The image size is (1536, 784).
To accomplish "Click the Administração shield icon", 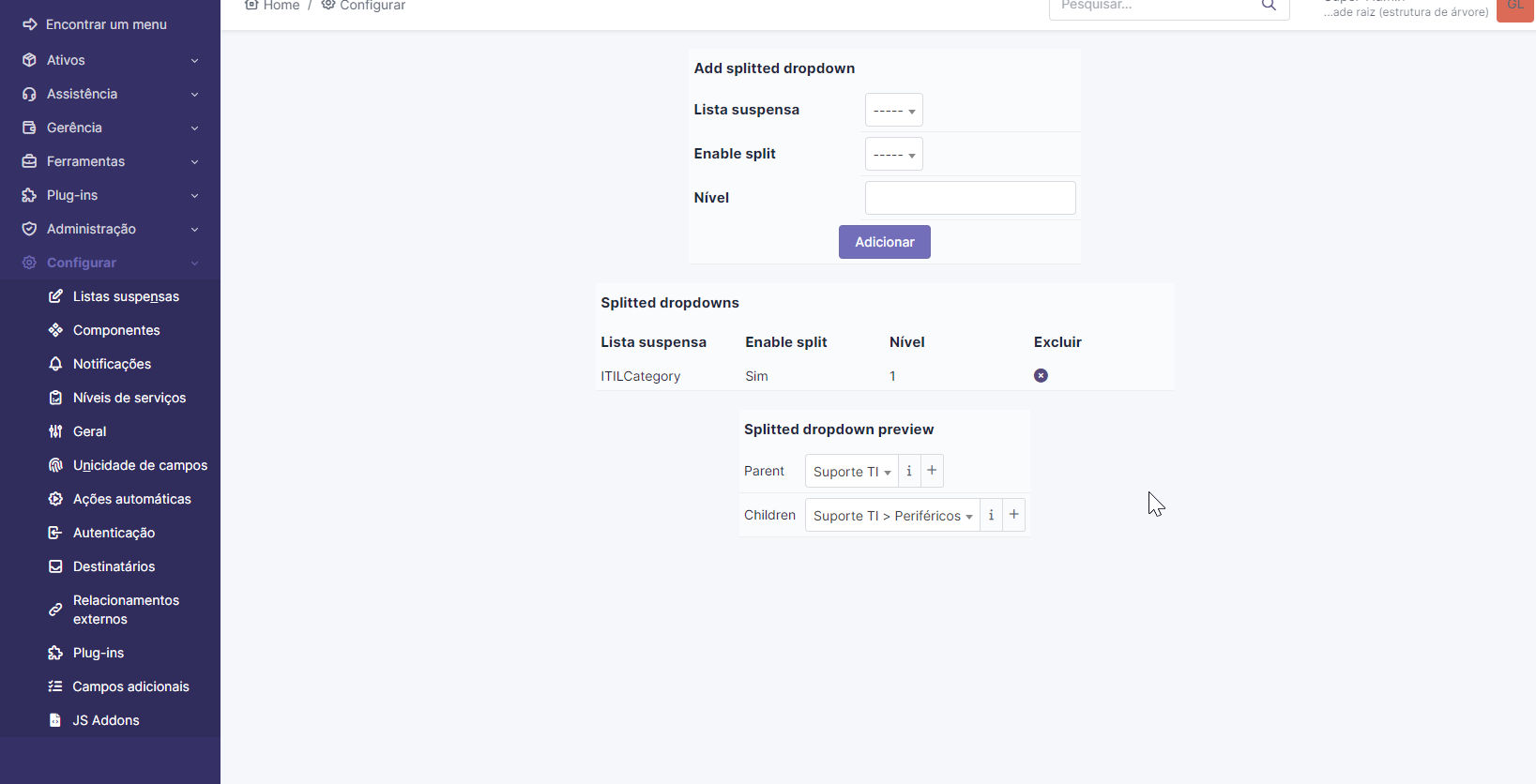I will (29, 229).
